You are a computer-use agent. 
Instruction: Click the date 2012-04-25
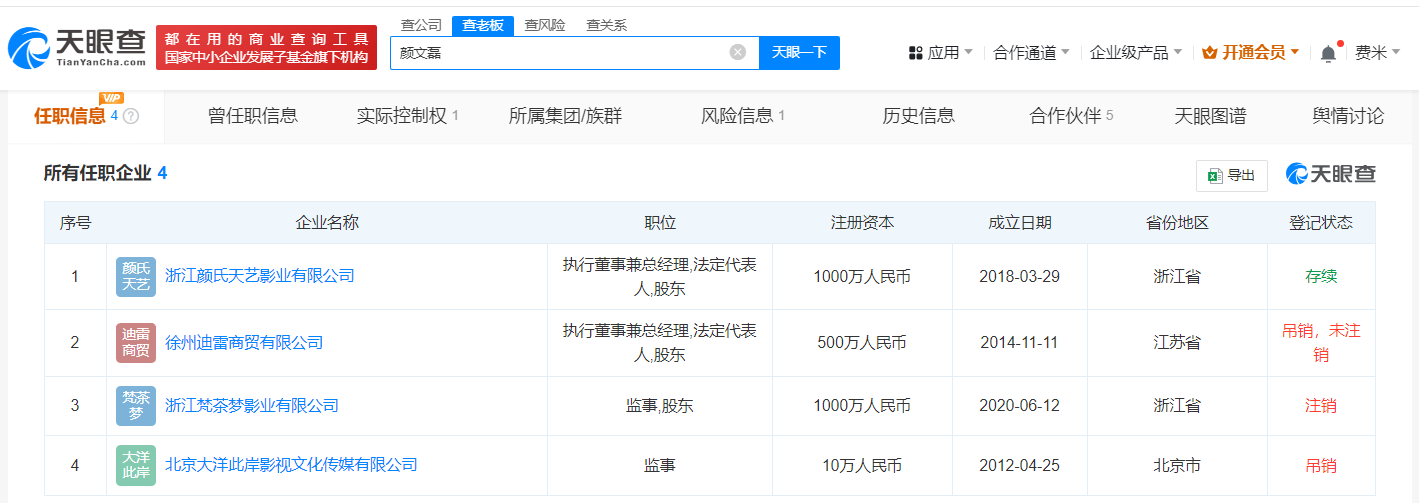pos(1020,466)
